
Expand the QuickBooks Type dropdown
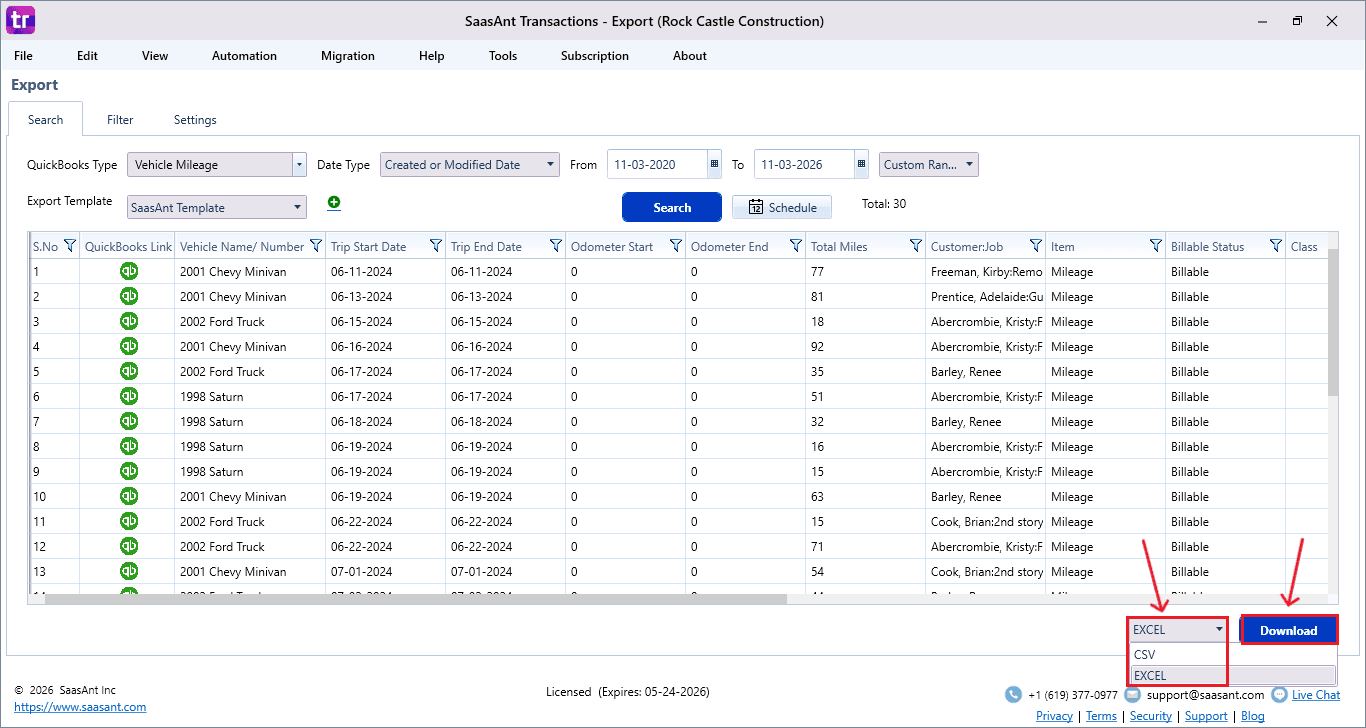tap(299, 165)
